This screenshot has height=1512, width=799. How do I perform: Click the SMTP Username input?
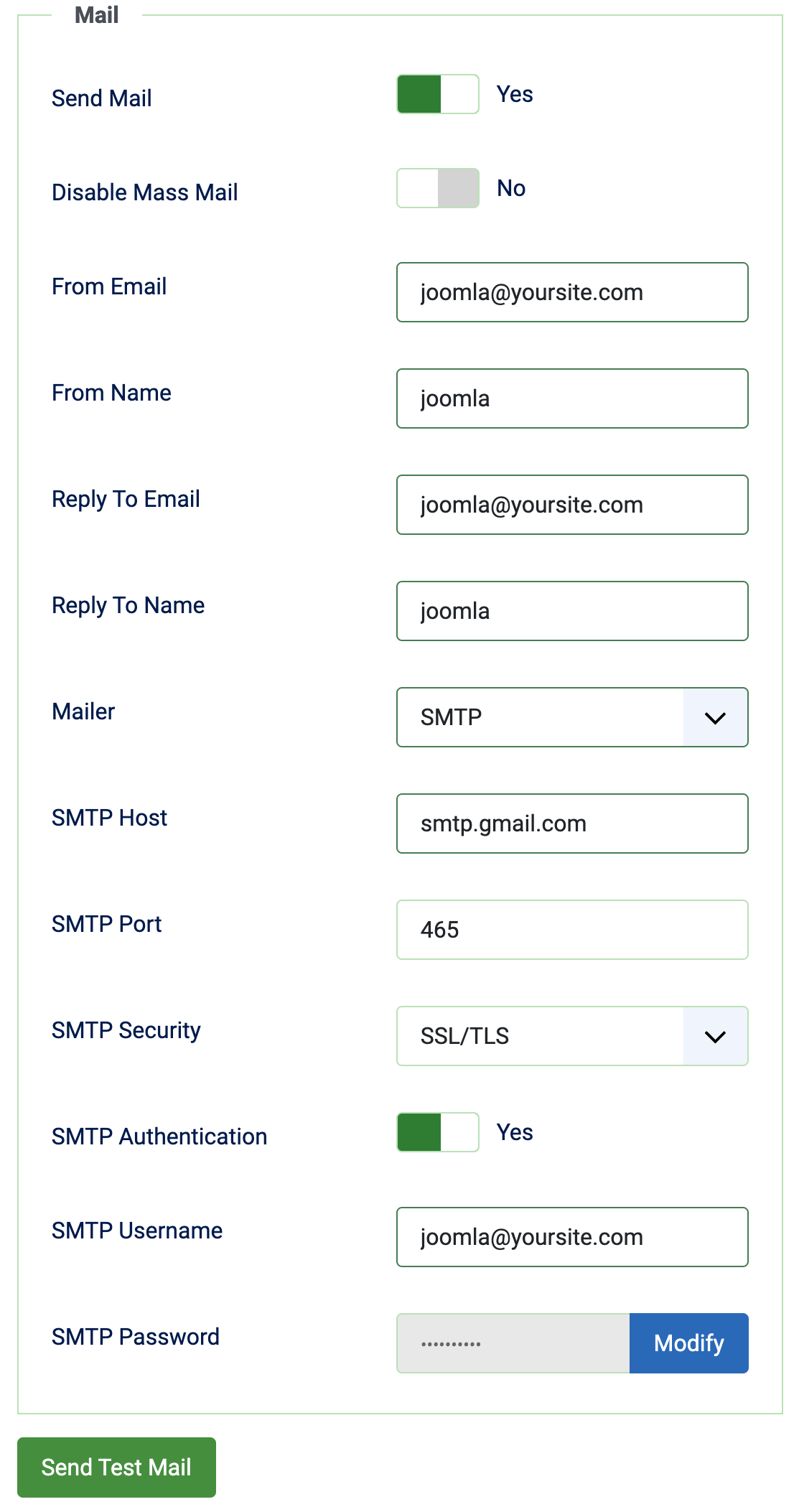[x=571, y=1237]
